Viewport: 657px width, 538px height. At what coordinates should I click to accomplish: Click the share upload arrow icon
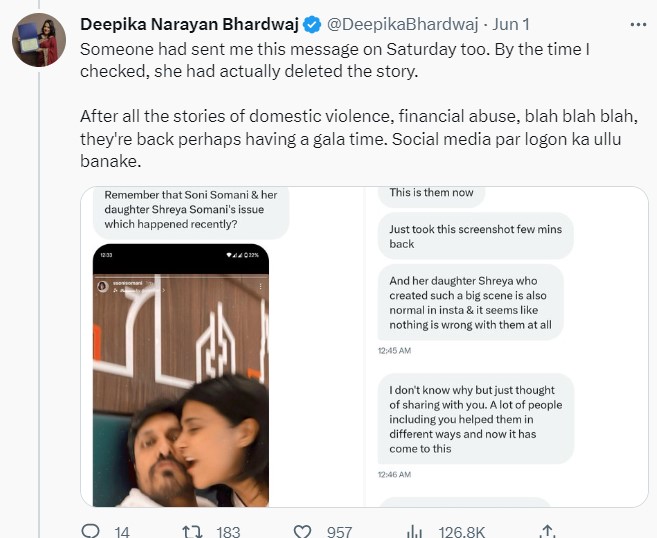(x=547, y=531)
